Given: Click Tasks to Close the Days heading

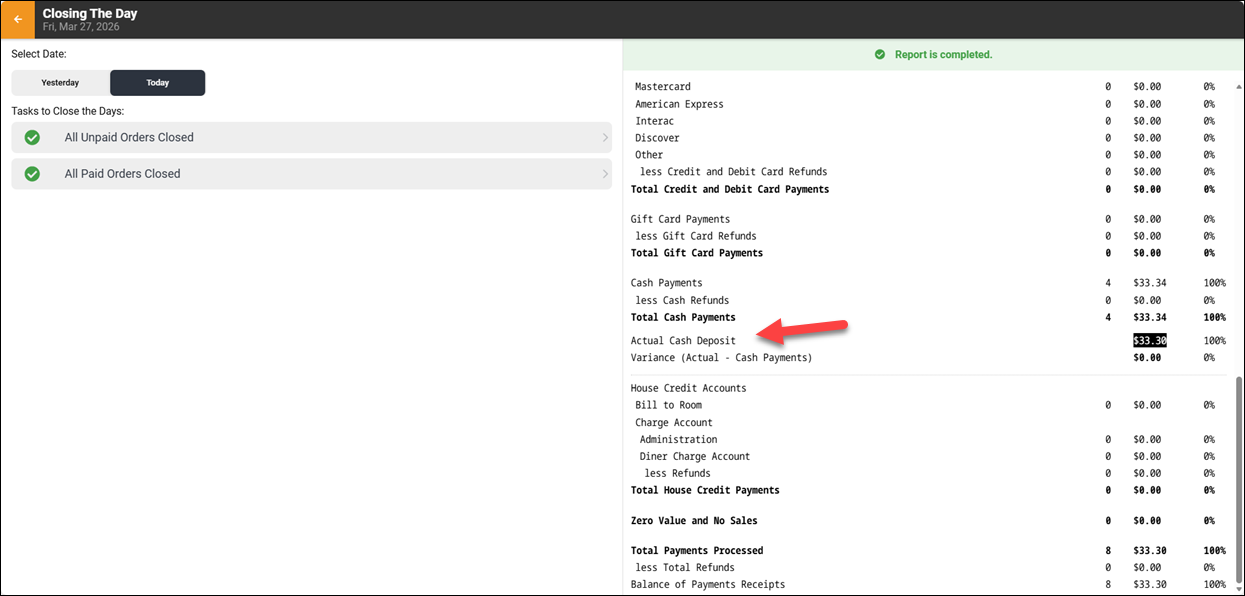Looking at the screenshot, I should point(68,111).
